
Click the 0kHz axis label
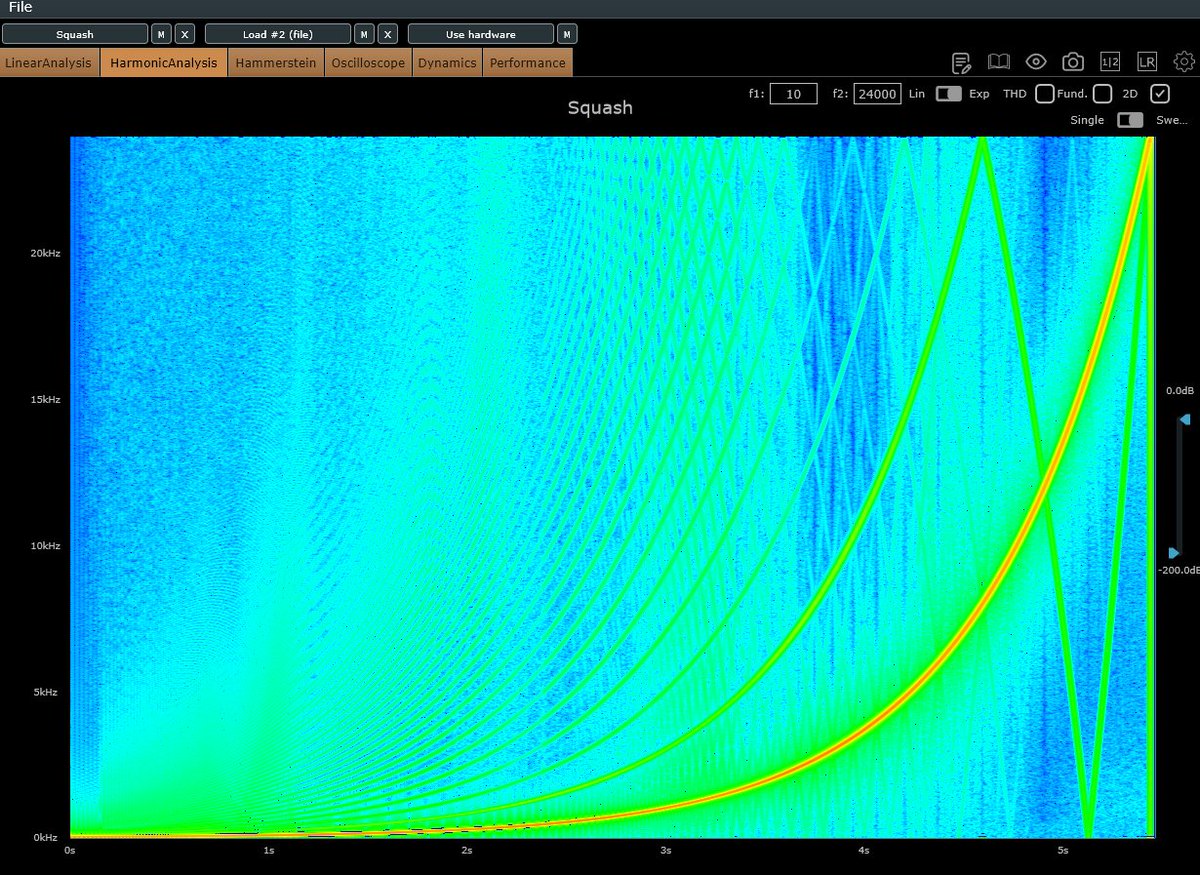point(48,837)
